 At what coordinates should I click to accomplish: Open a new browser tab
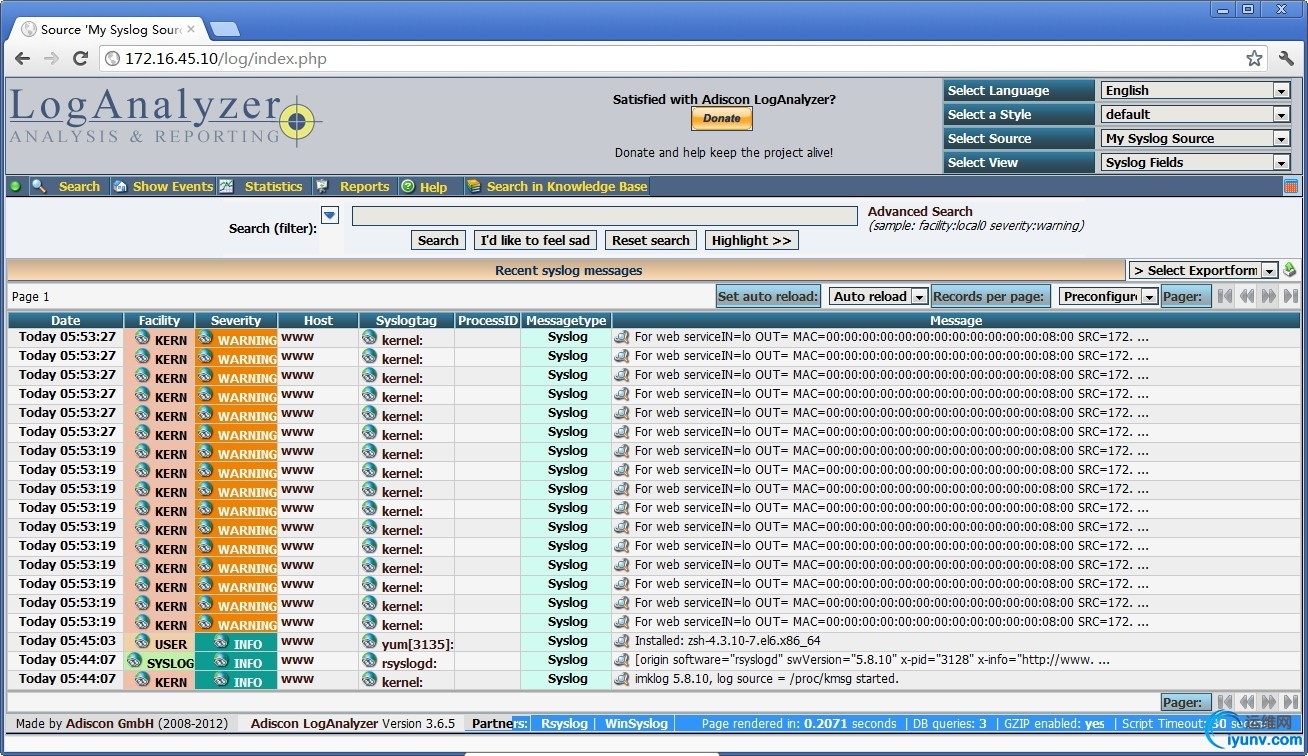[225, 29]
